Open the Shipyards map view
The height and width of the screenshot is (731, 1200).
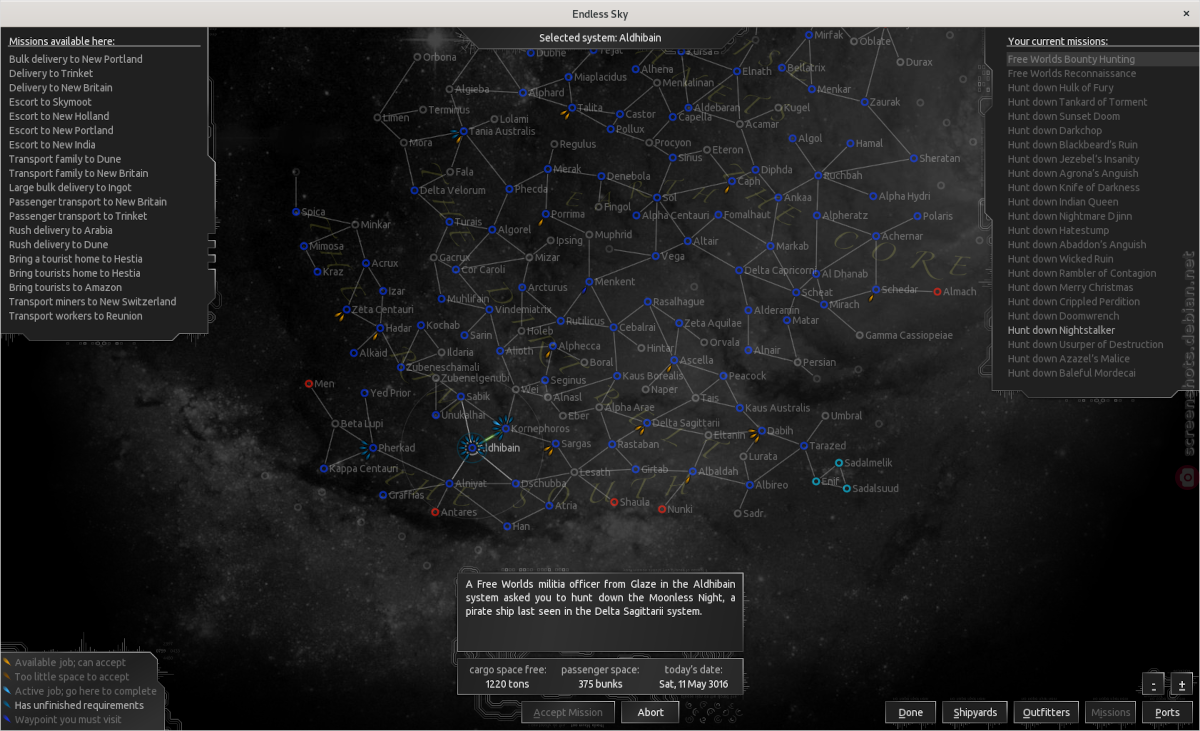(975, 712)
